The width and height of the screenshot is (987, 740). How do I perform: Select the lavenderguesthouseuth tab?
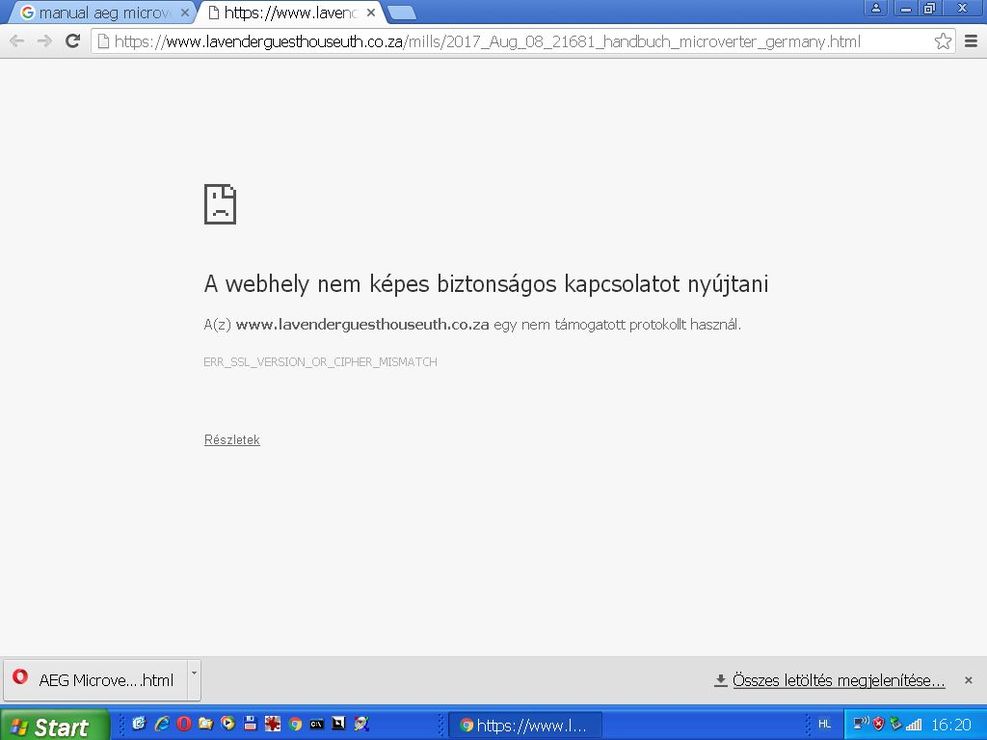285,13
